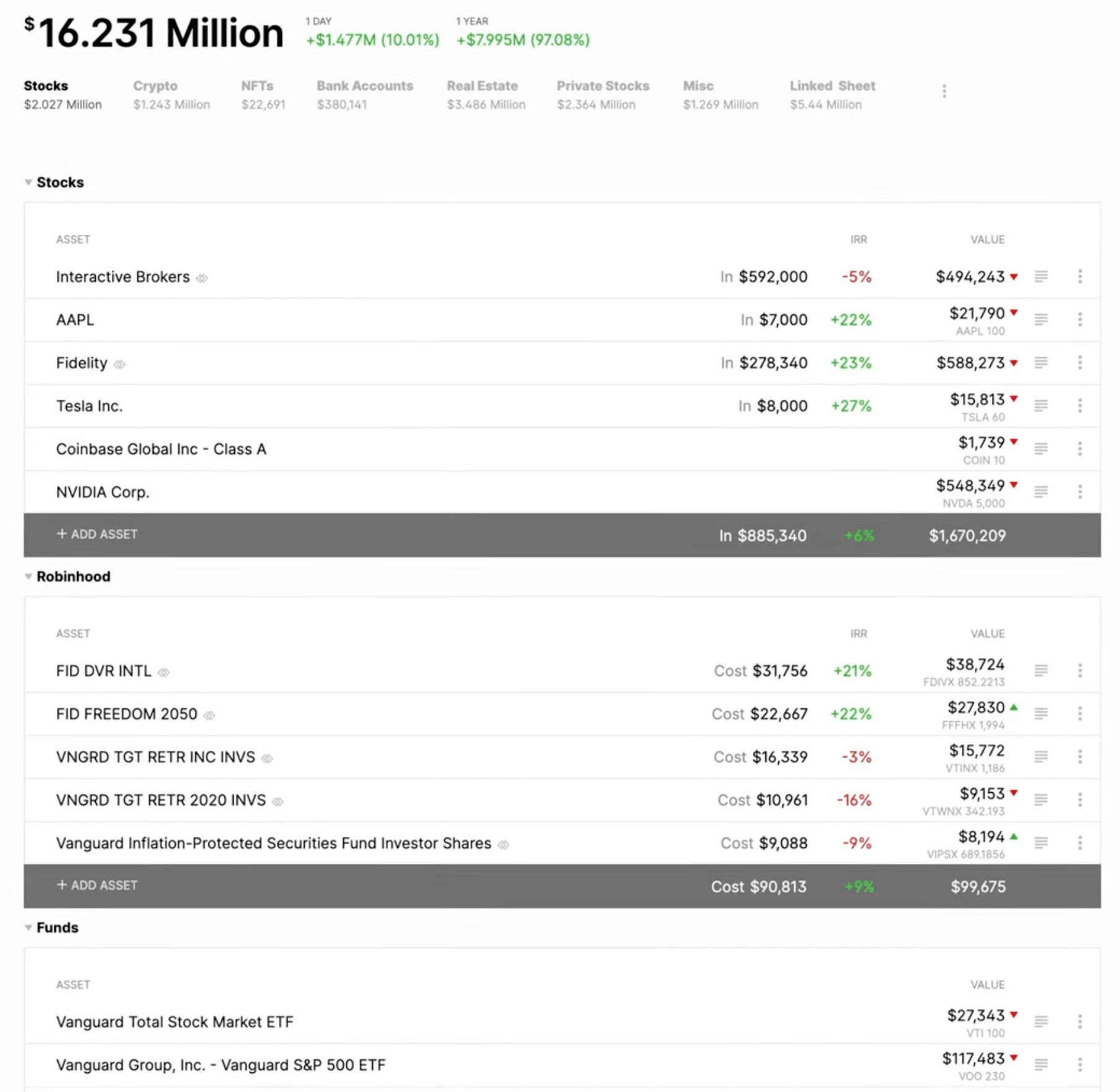Viewport: 1120px width, 1092px height.
Task: Open three-dot menu for Vanguard Inflation-Protected fund
Action: [1080, 843]
